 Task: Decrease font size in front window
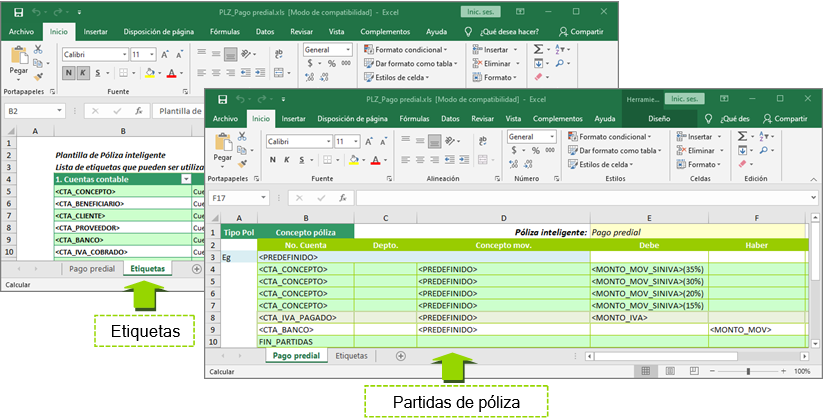point(384,141)
